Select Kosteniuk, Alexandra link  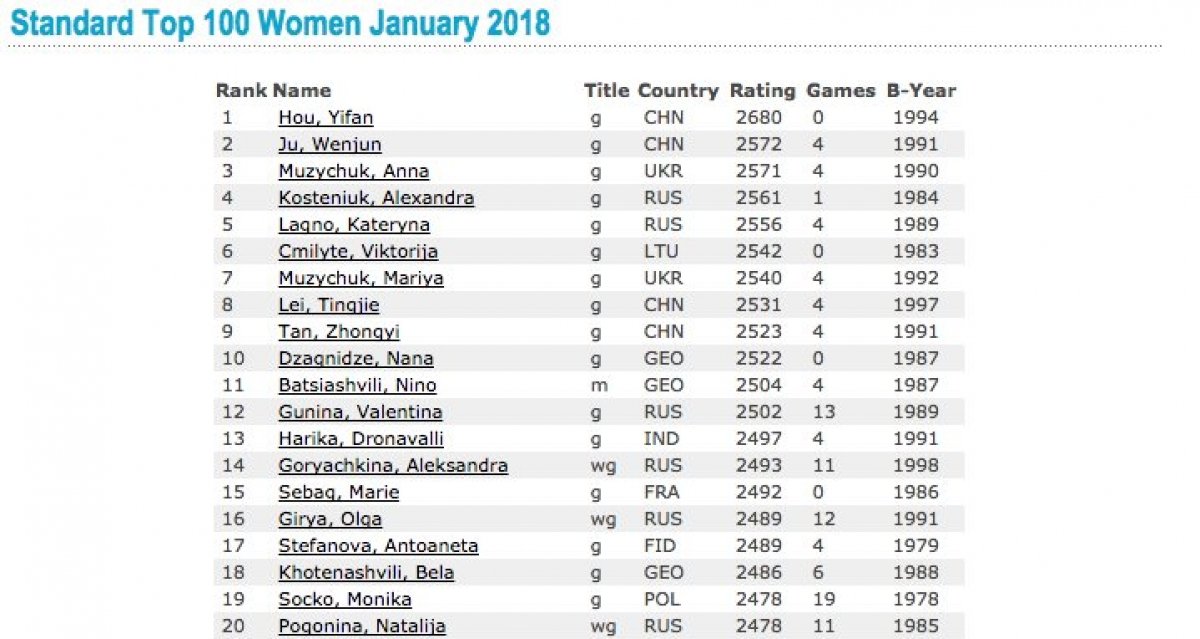[376, 198]
